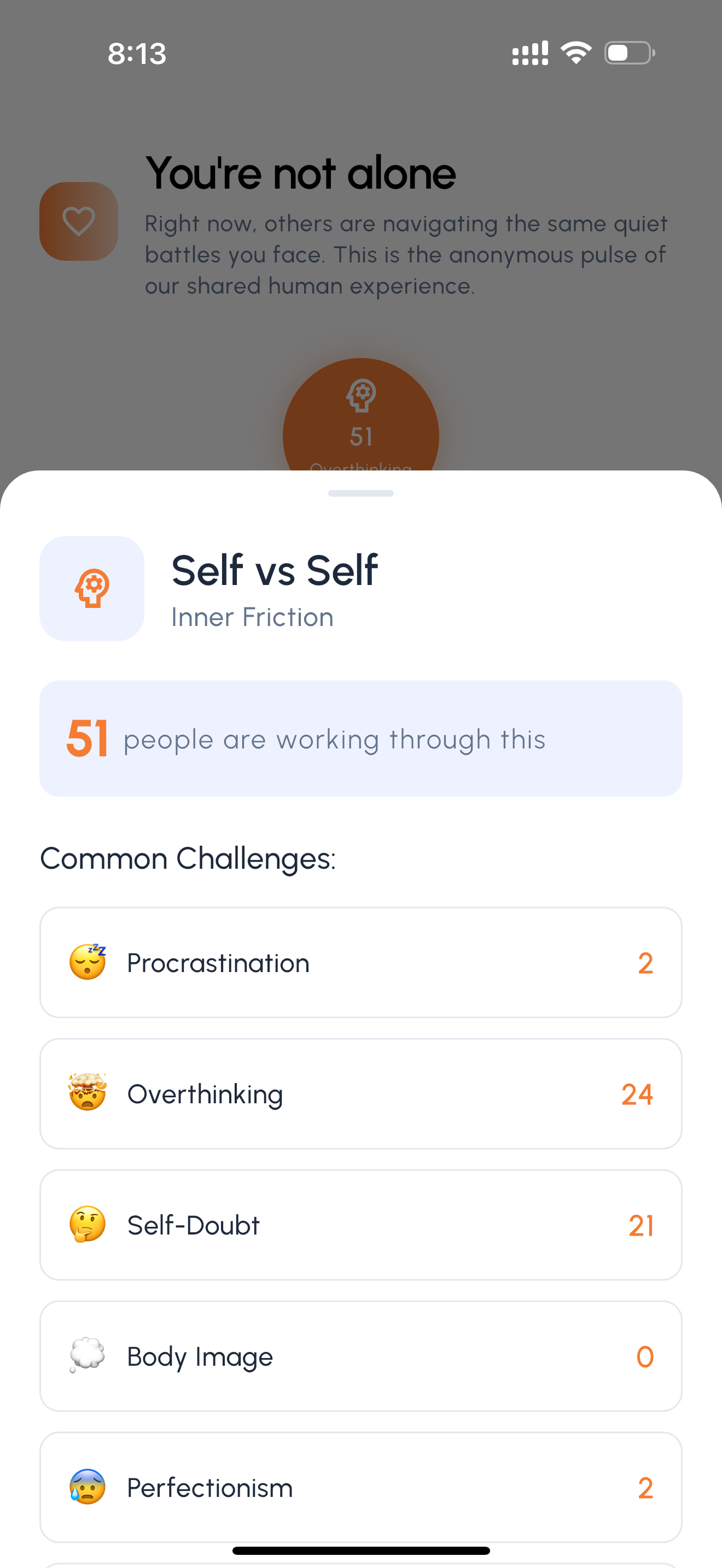The width and height of the screenshot is (722, 1568).
Task: Tap the Overthinking count showing 24
Action: point(637,1093)
